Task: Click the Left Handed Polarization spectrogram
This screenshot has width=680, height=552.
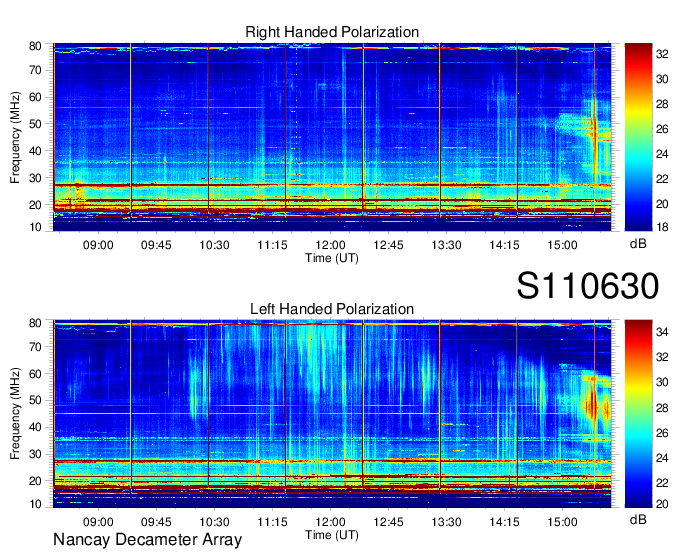Action: pos(332,414)
